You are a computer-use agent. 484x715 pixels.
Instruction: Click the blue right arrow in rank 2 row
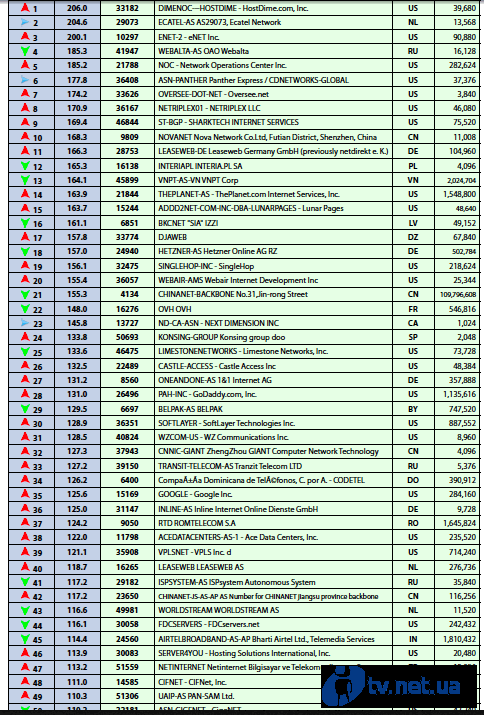[26, 22]
